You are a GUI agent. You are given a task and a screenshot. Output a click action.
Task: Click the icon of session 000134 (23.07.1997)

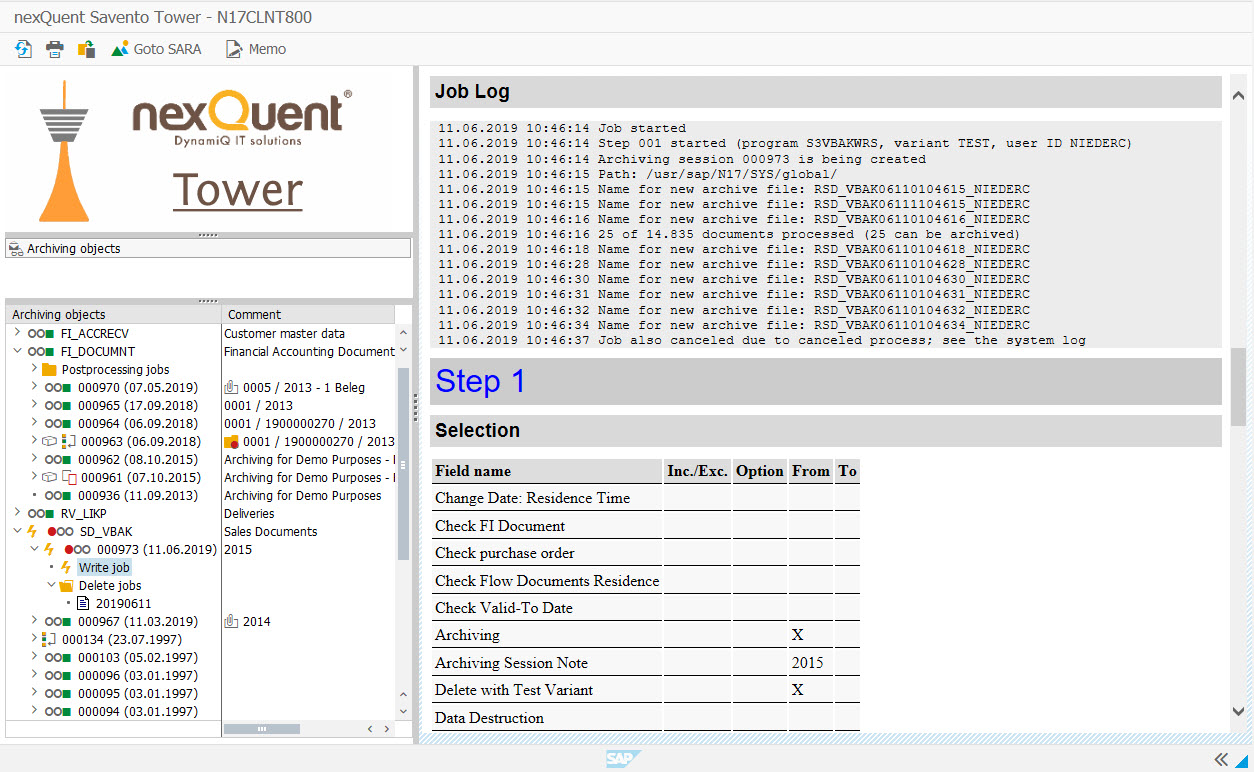click(x=49, y=639)
